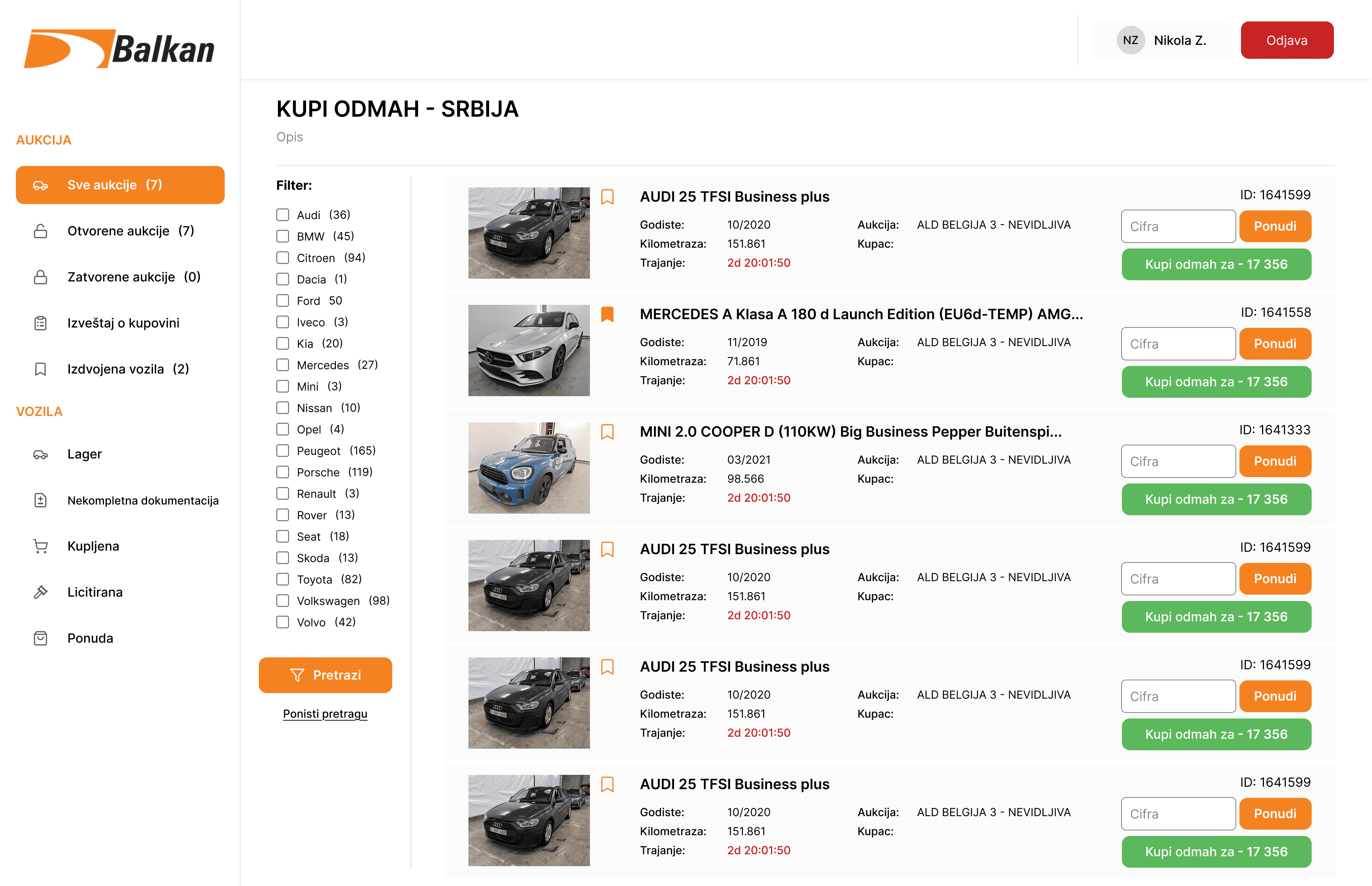Check the Mini brand checkbox
The height and width of the screenshot is (886, 1372).
282,386
